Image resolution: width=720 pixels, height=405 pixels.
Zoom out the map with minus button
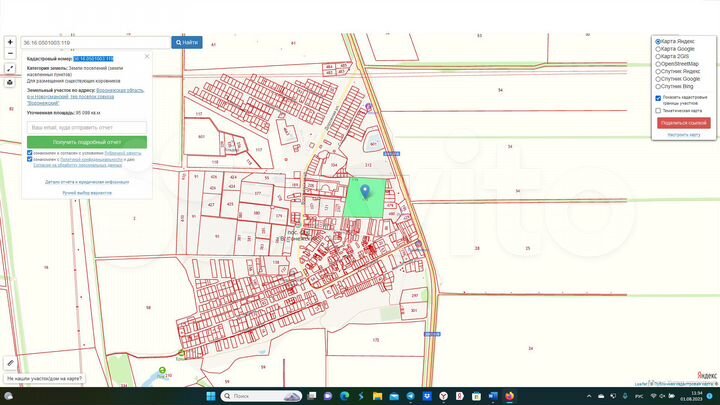tap(10, 54)
